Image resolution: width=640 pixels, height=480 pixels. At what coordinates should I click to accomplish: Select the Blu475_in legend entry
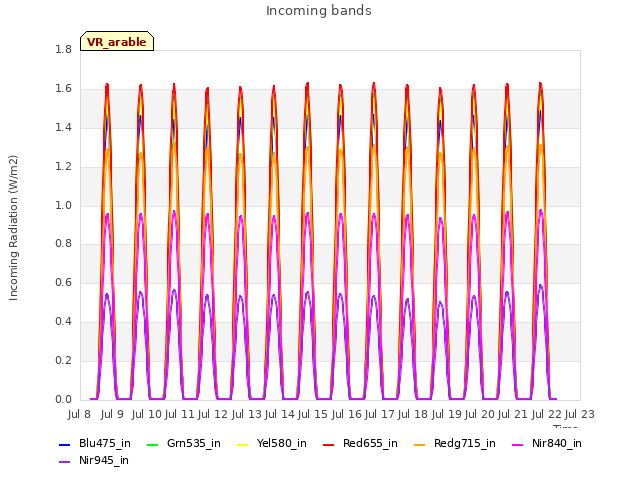[x=95, y=443]
